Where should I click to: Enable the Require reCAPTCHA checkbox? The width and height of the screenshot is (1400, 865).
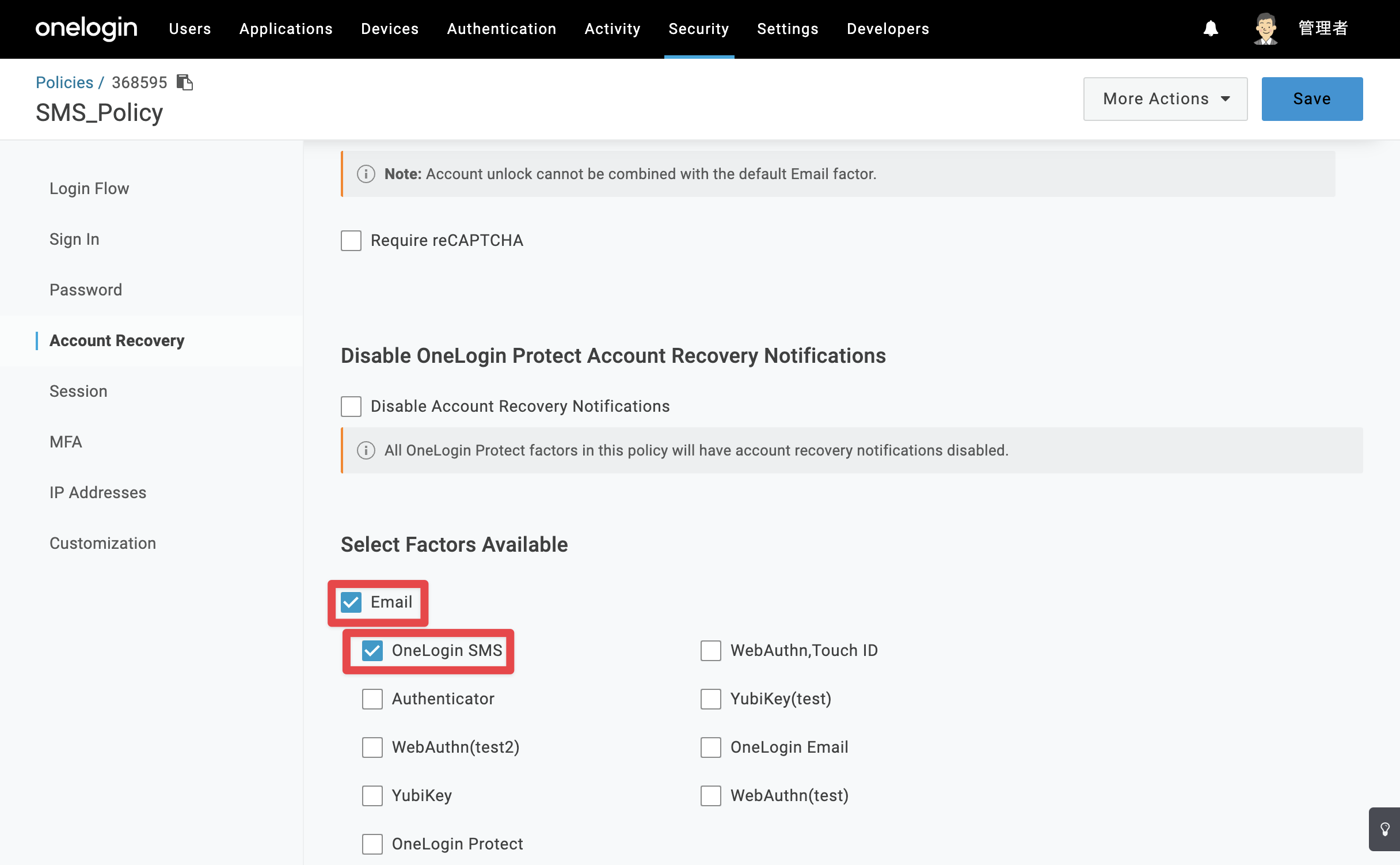(351, 241)
